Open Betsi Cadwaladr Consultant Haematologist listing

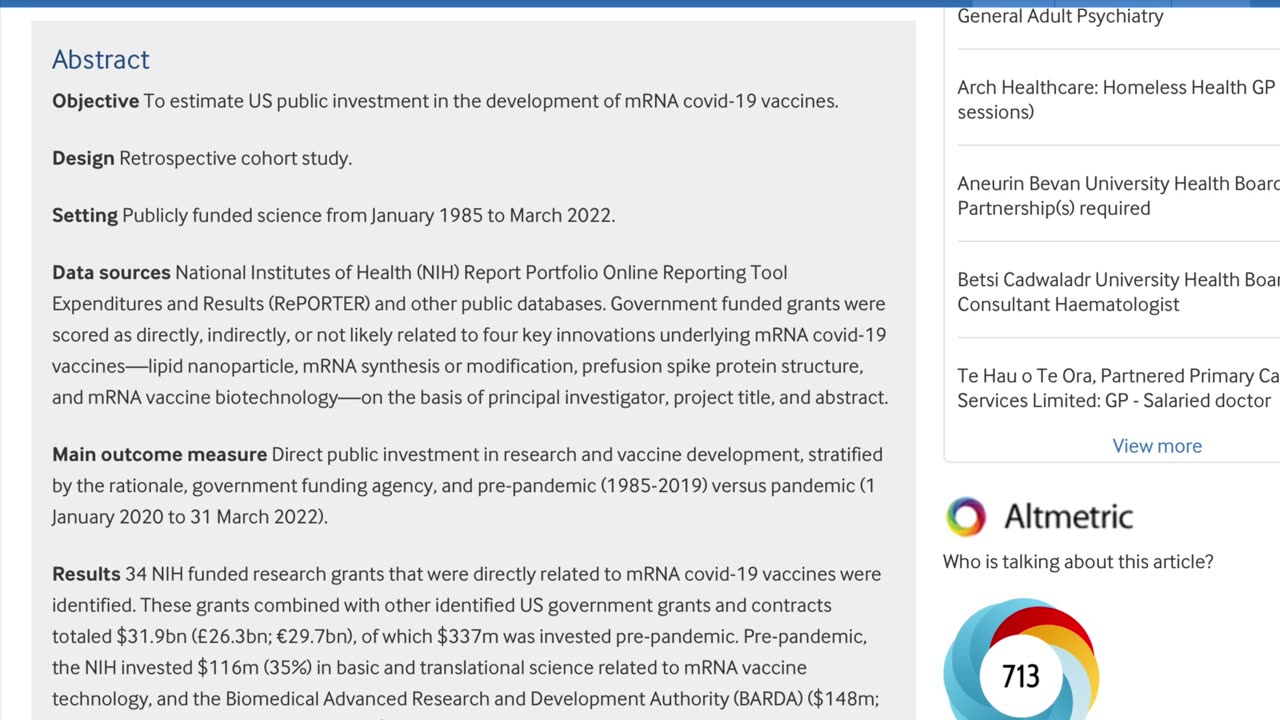[x=1118, y=292]
